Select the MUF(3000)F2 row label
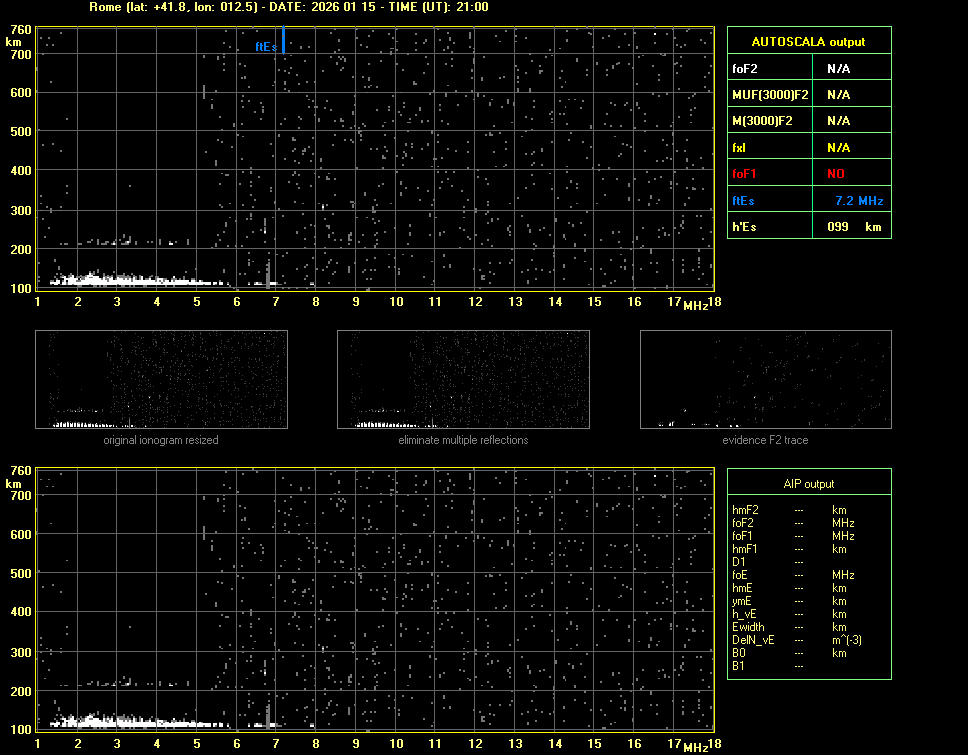 tap(770, 95)
